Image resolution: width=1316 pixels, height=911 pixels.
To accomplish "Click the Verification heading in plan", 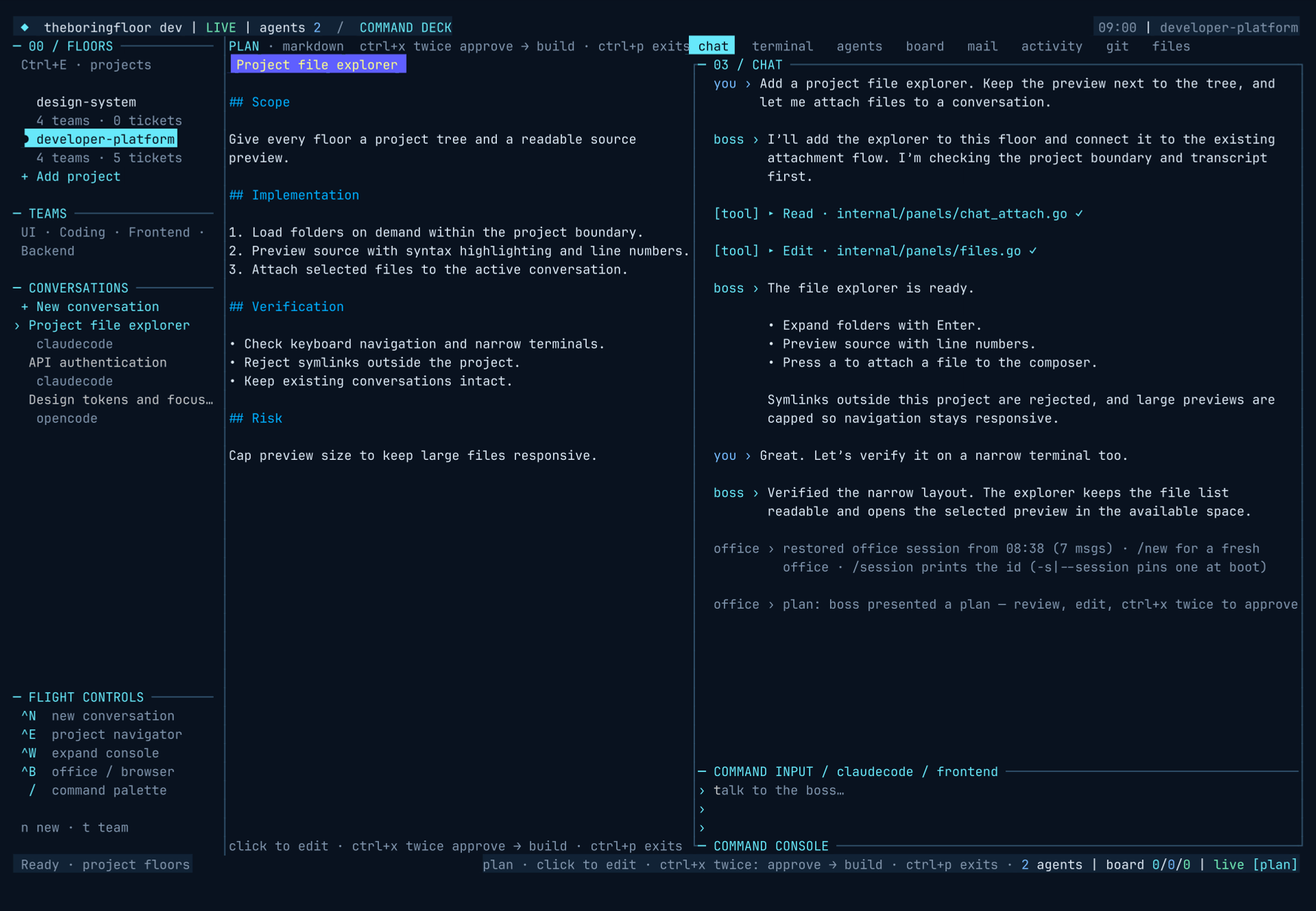I will coord(287,306).
